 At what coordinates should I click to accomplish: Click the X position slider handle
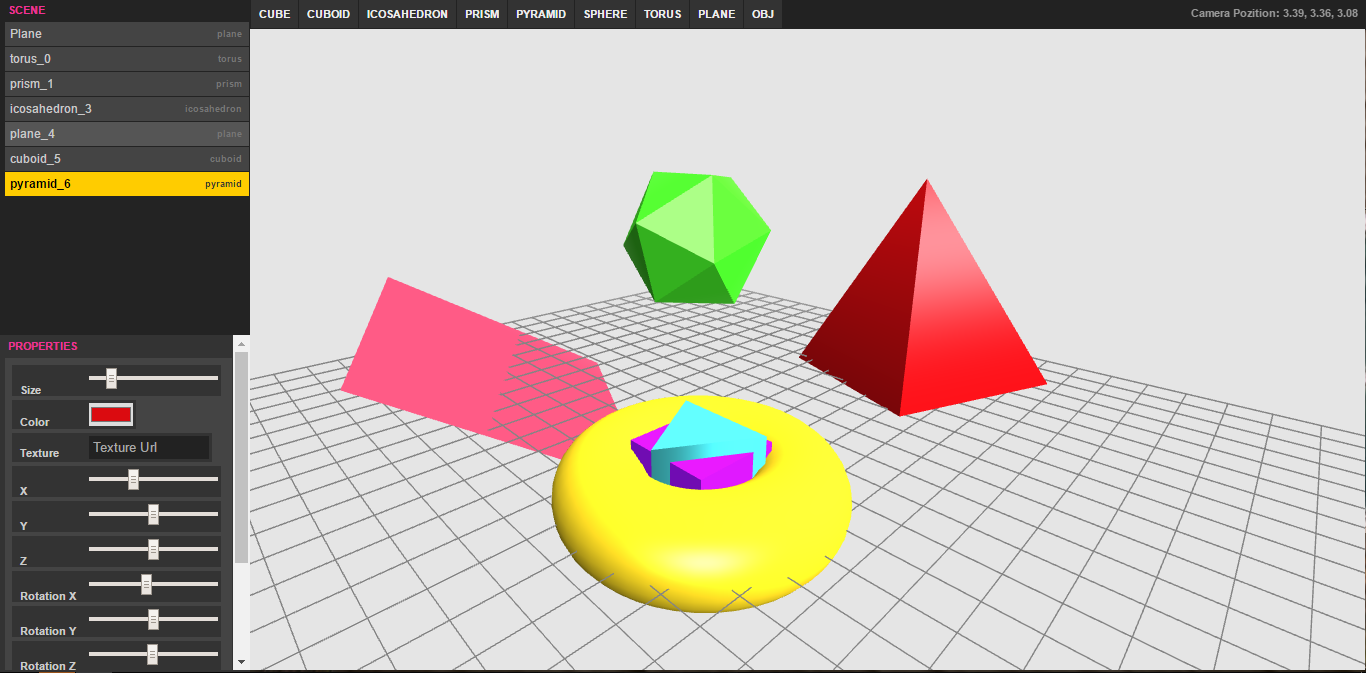(x=133, y=479)
